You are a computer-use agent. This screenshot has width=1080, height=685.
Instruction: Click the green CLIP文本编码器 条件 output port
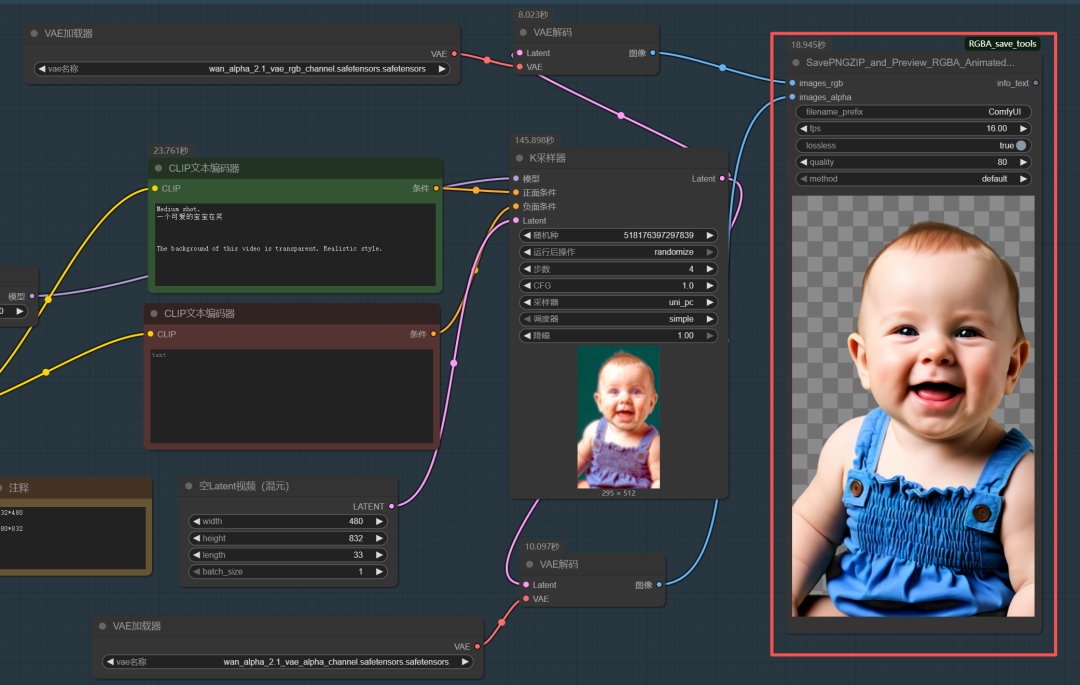(434, 188)
